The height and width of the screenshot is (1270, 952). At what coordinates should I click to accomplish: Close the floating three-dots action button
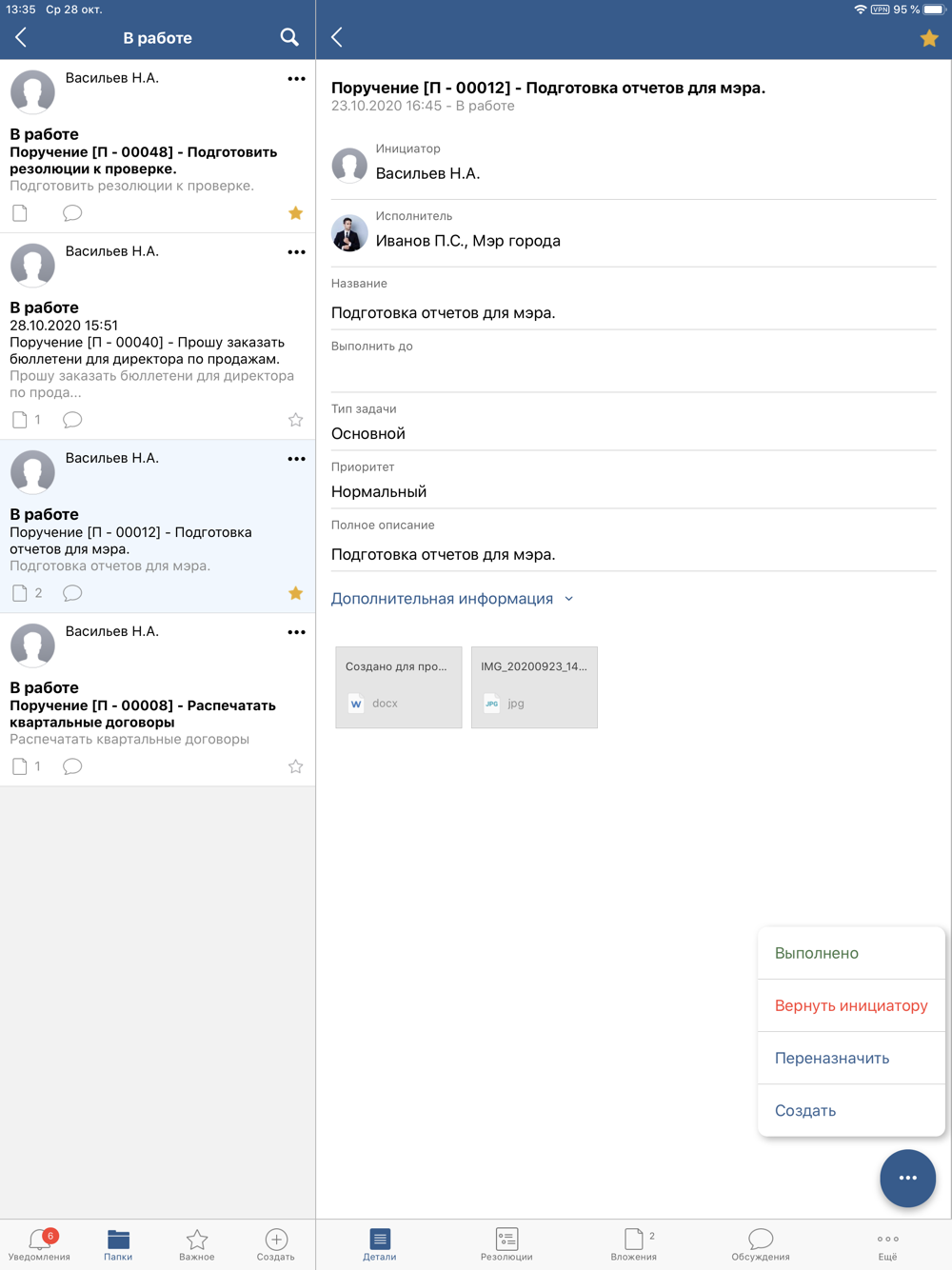907,1178
